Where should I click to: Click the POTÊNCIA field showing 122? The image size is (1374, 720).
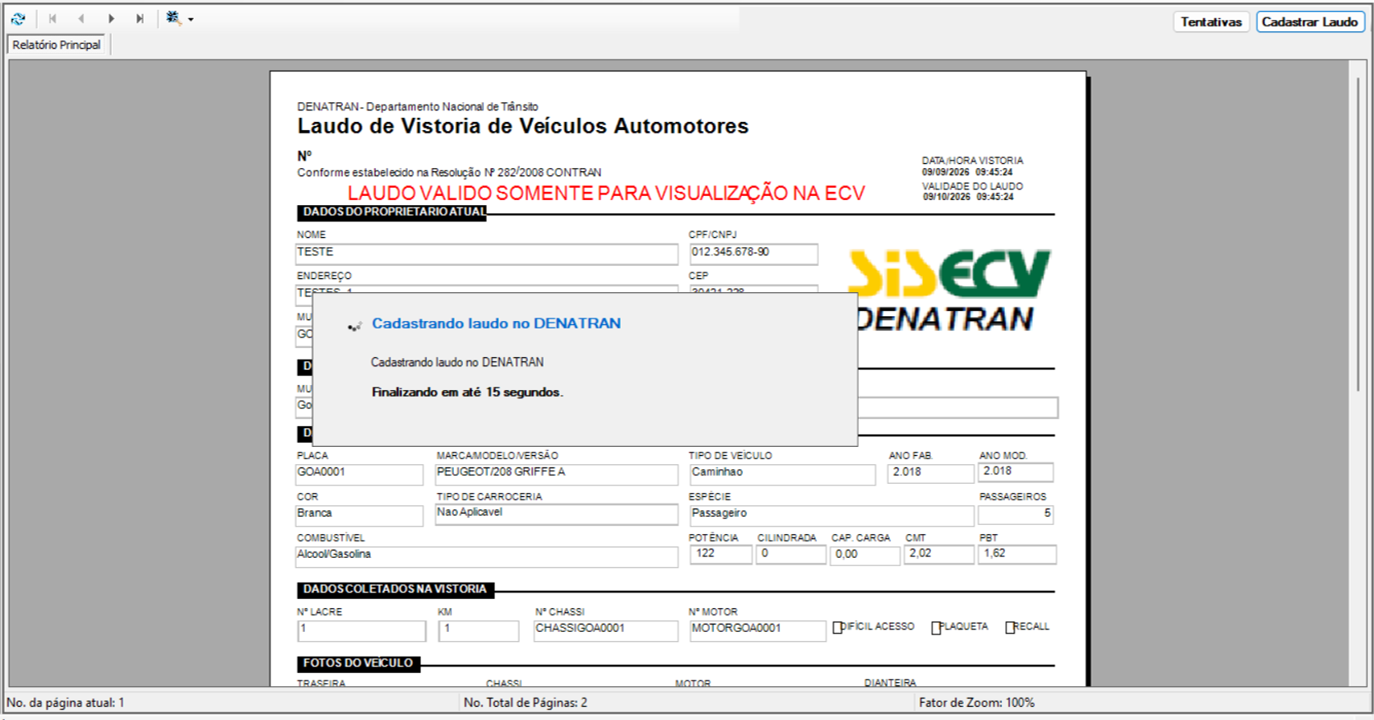720,554
